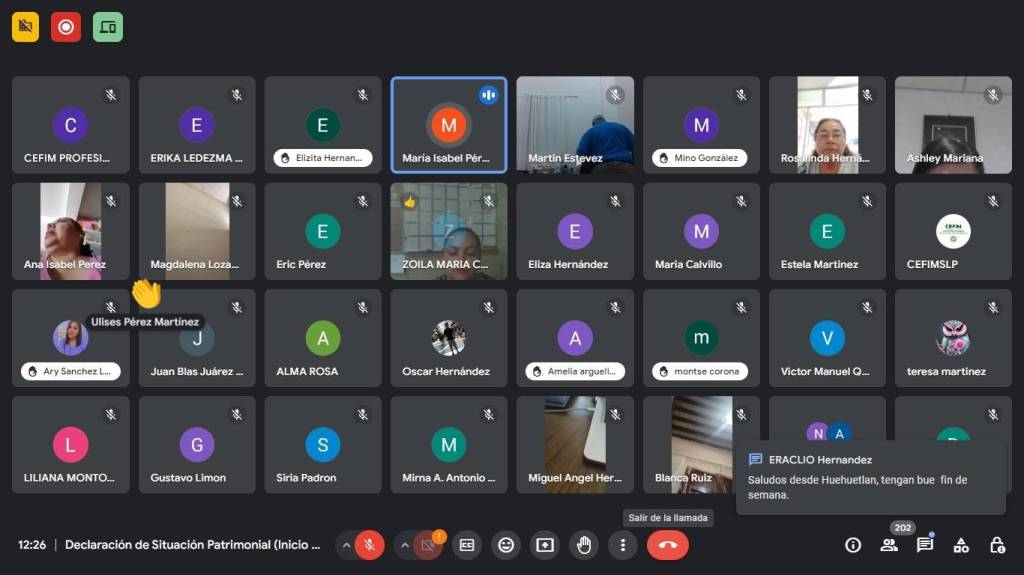Viewport: 1024px width, 575px height.
Task: Click the yellow icon in top-left corner
Action: click(26, 27)
